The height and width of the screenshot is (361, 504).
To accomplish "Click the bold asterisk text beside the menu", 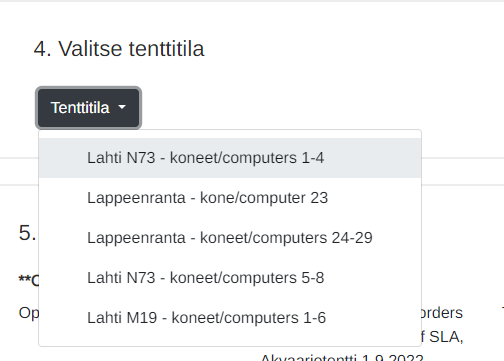I will (29, 280).
